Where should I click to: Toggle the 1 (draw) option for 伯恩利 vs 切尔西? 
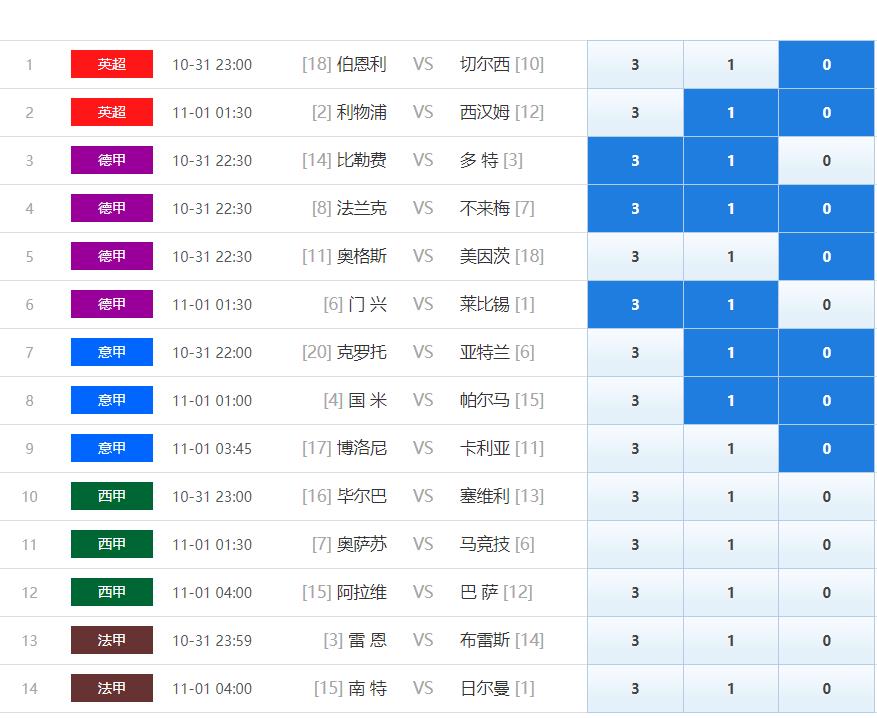[x=730, y=64]
